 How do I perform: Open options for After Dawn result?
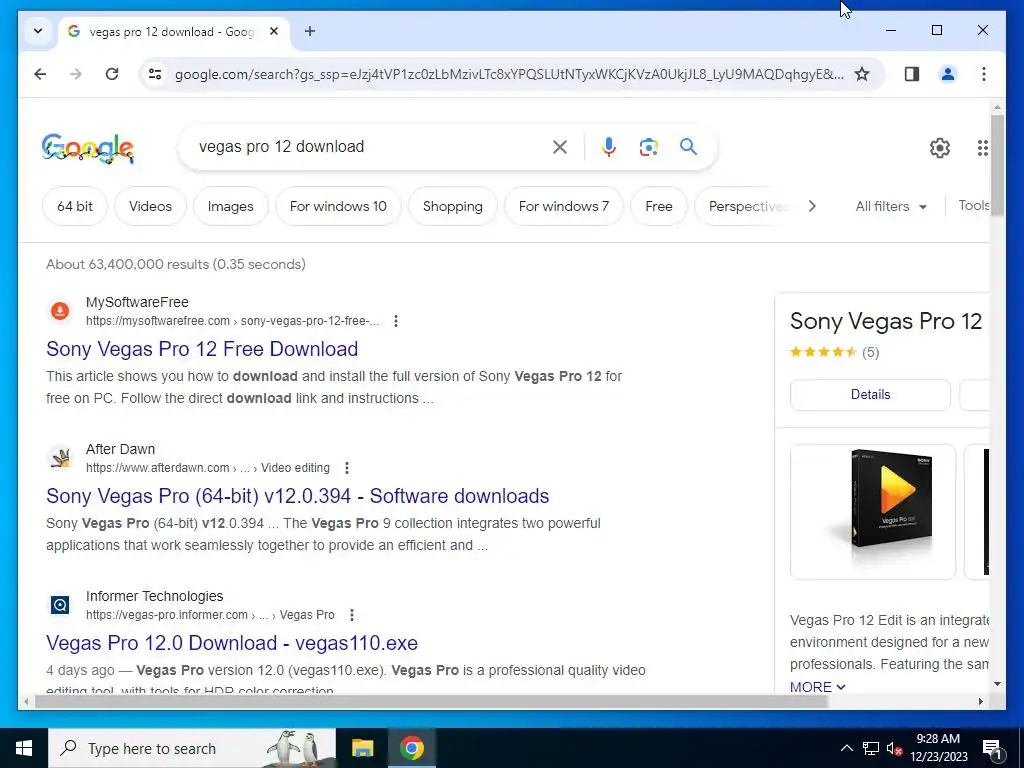[347, 468]
